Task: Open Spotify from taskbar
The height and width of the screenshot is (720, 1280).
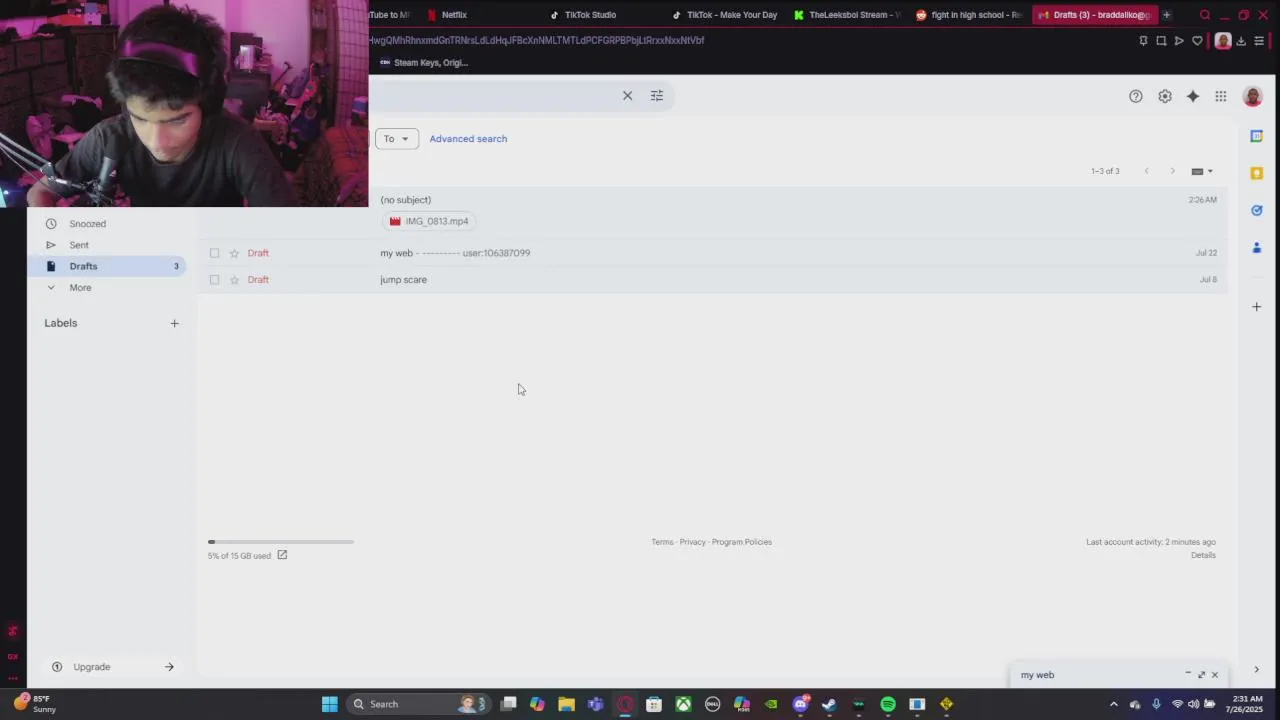Action: (x=888, y=704)
